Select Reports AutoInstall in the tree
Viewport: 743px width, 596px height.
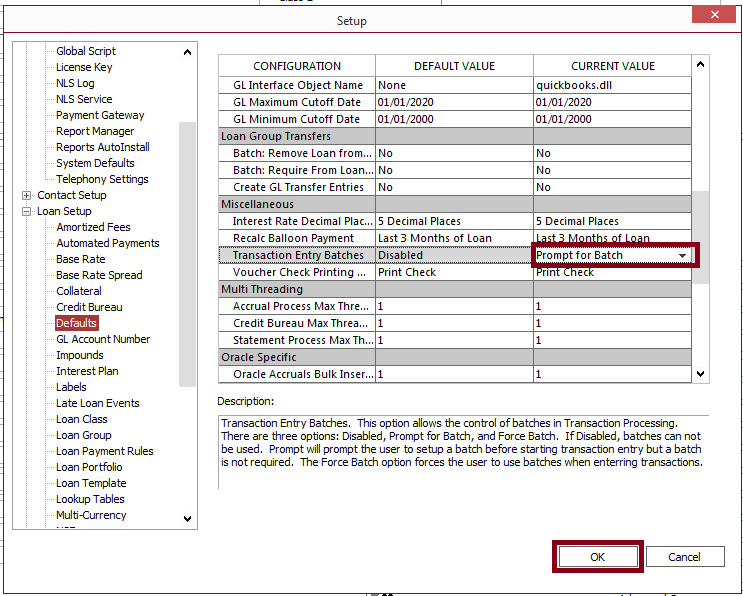click(x=103, y=147)
